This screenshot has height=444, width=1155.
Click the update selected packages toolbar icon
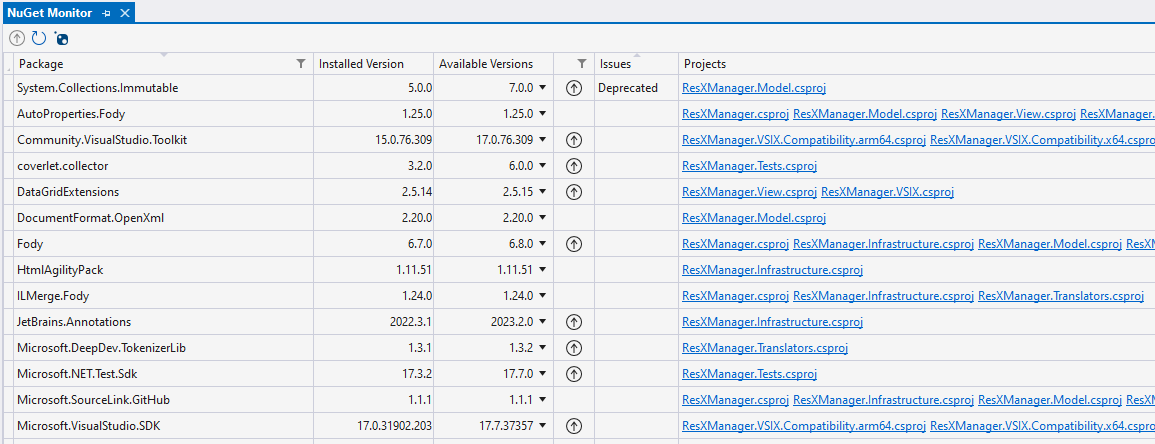(x=17, y=38)
